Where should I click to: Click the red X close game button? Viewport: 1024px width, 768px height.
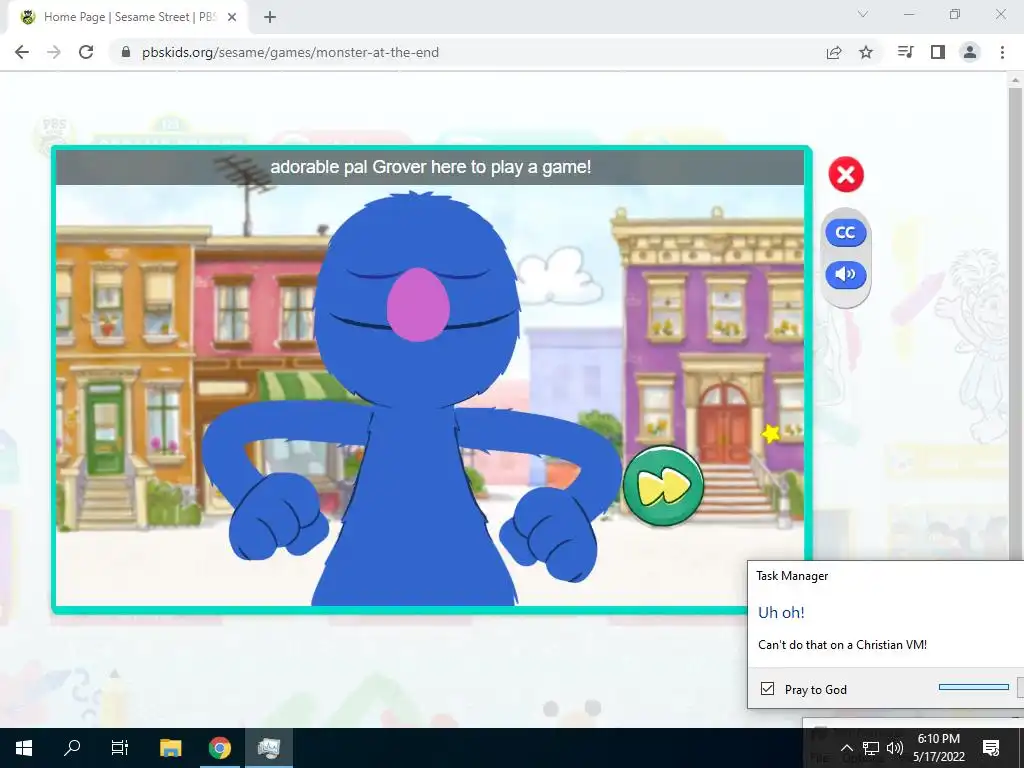click(846, 174)
